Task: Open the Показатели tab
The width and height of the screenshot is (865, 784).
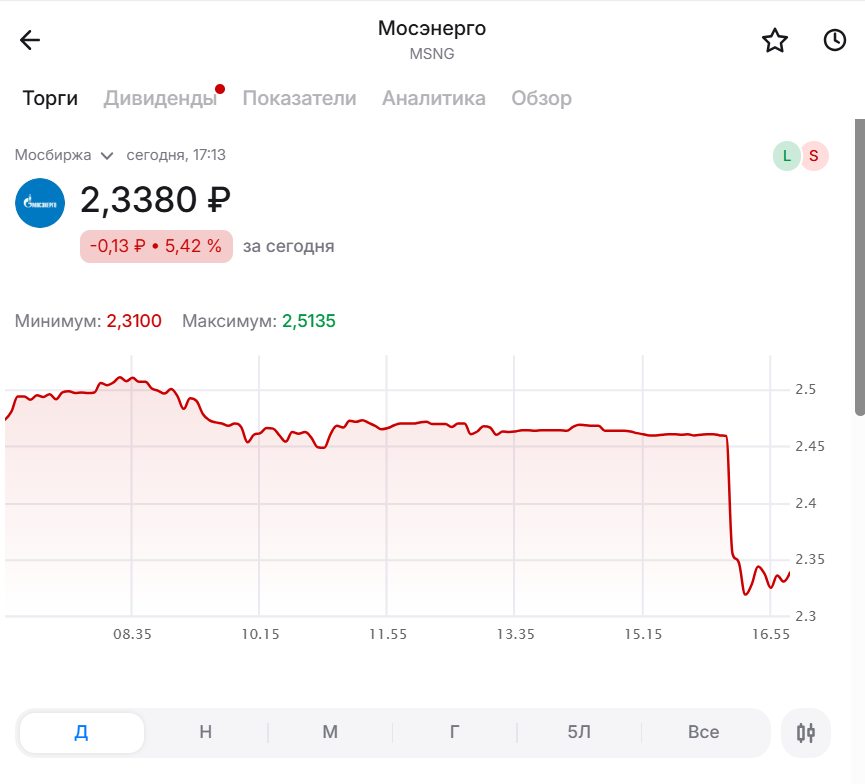Action: click(x=299, y=98)
